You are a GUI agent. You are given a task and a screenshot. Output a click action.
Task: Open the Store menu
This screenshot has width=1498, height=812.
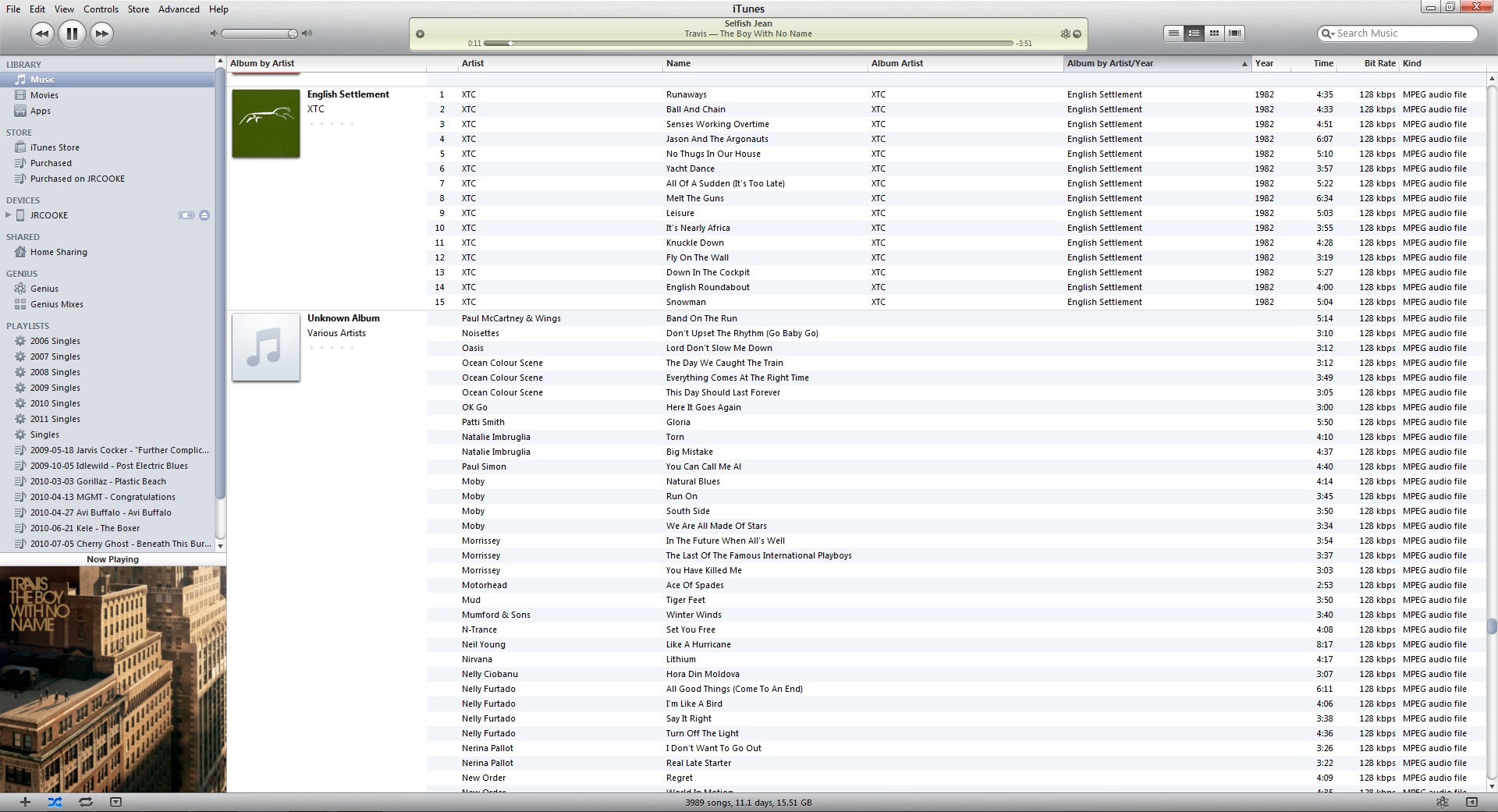point(138,9)
